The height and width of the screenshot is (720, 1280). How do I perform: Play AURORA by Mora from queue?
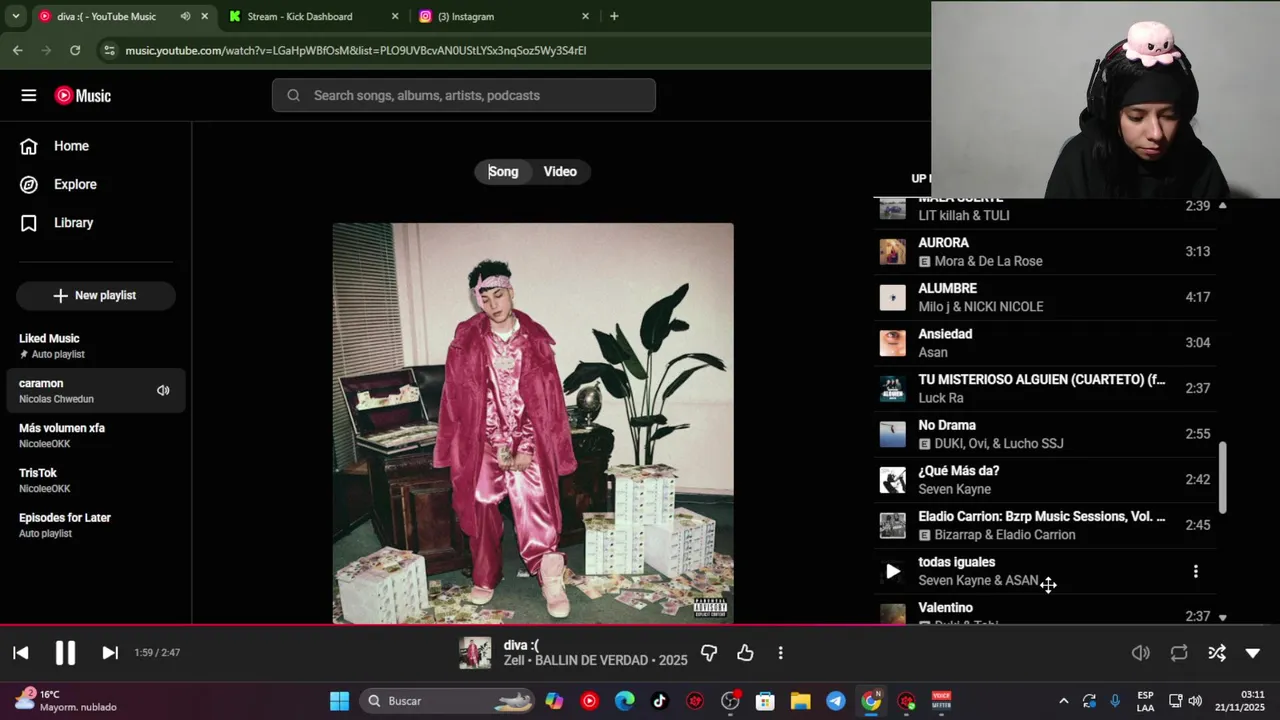1046,252
